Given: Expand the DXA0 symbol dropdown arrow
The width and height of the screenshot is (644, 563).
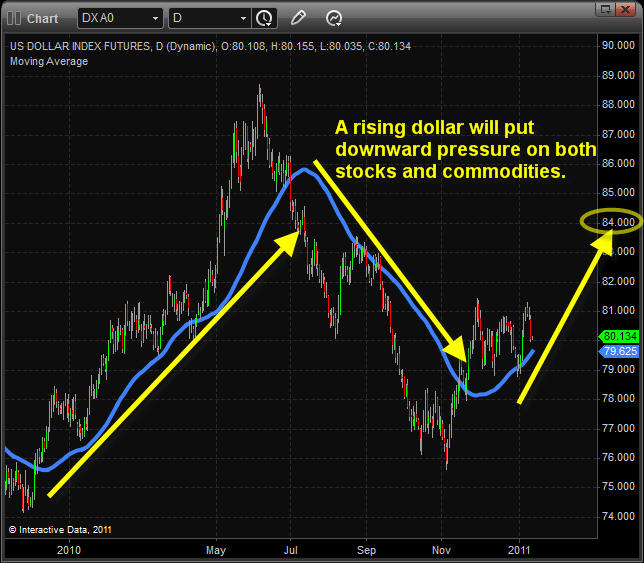Looking at the screenshot, I should coord(155,18).
